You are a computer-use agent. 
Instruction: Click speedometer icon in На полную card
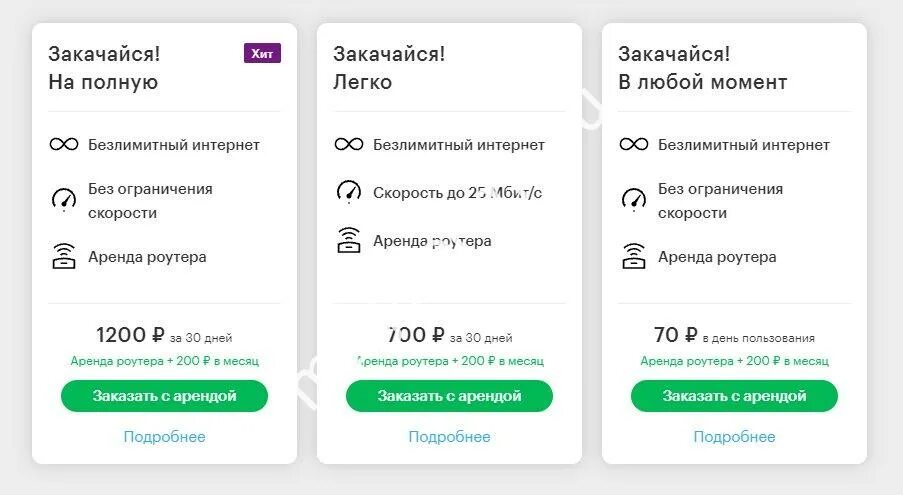tap(64, 199)
